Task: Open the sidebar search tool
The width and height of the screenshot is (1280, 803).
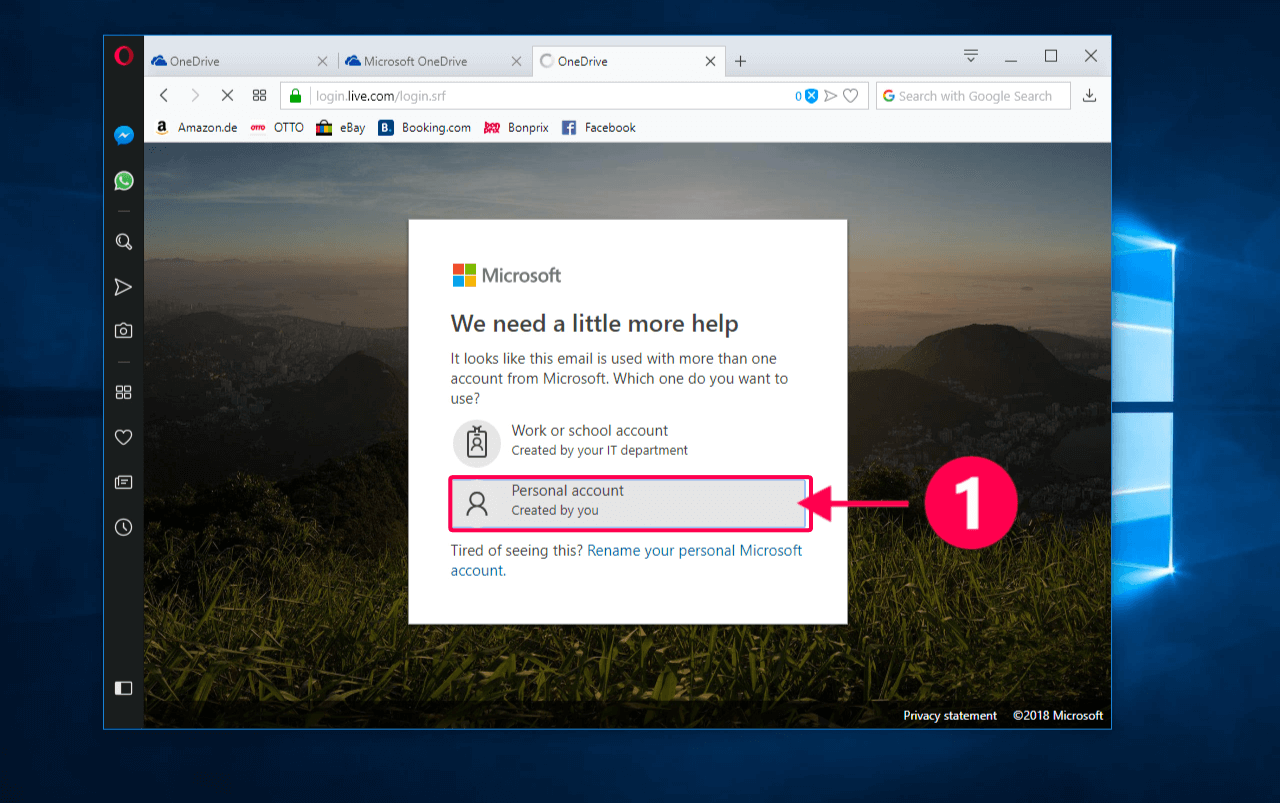Action: coord(124,242)
